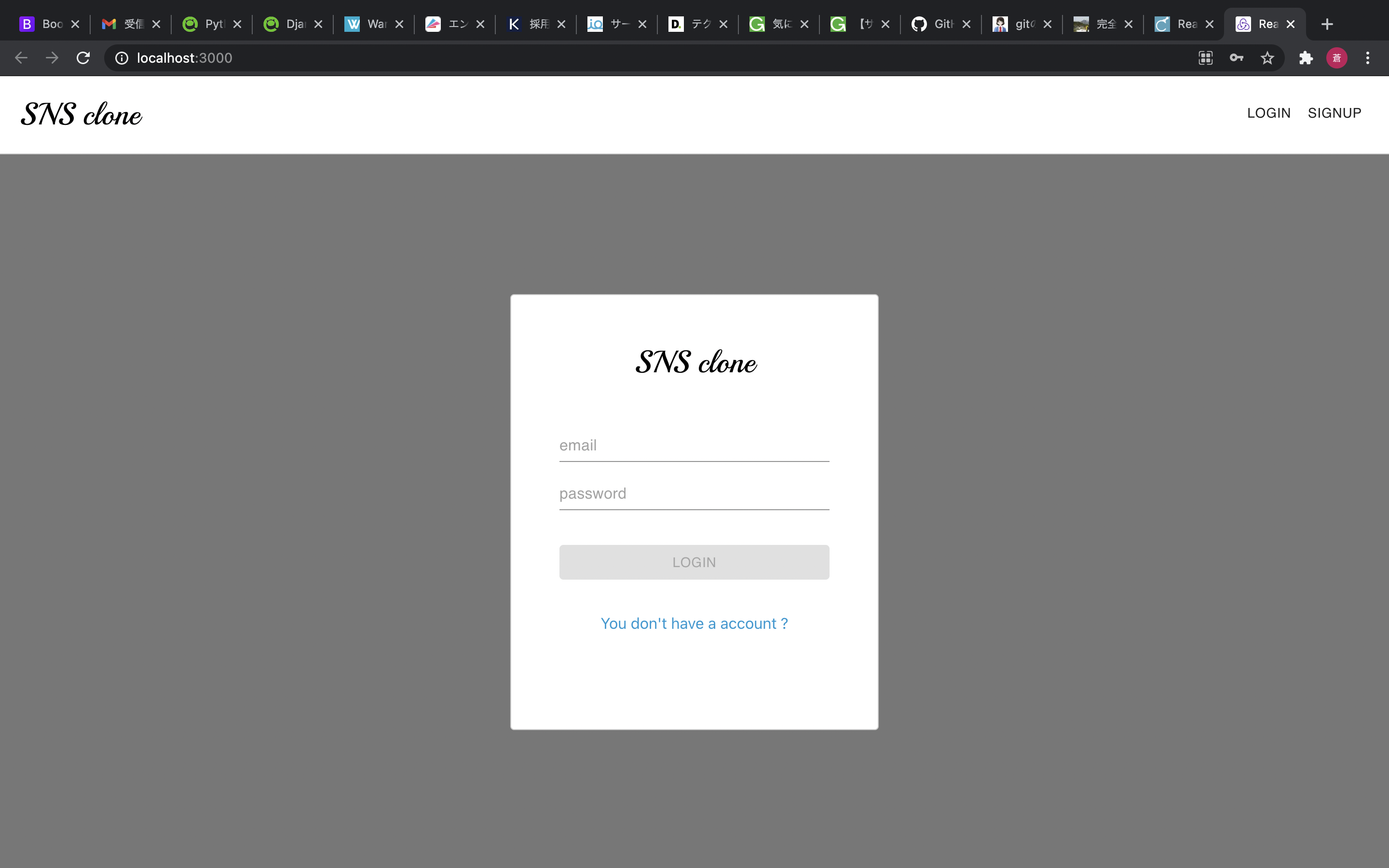Screen dimensions: 1389x868
Task: Click "You don't have a account ?" link
Action: 694,624
